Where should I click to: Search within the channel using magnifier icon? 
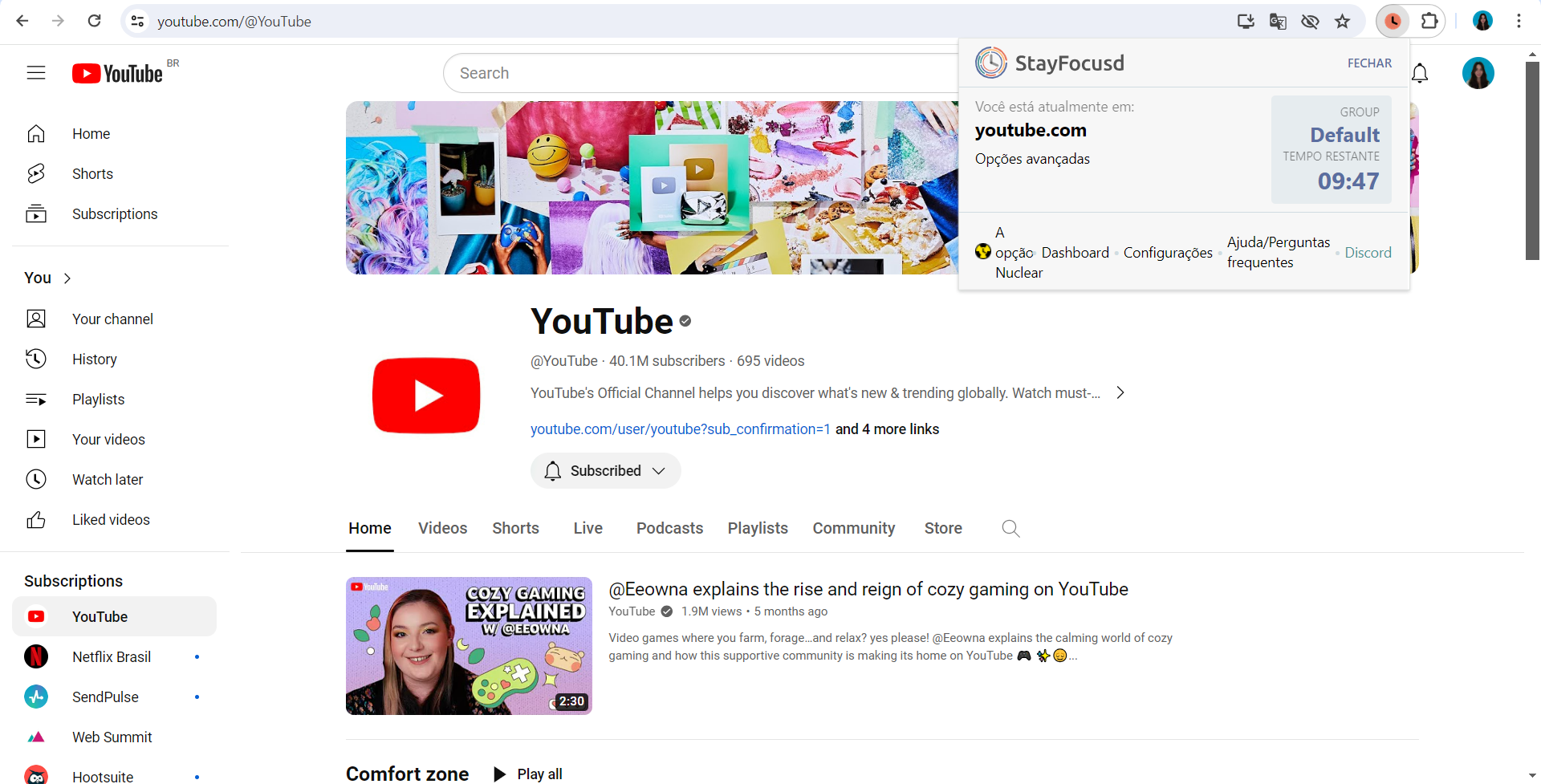click(1010, 528)
